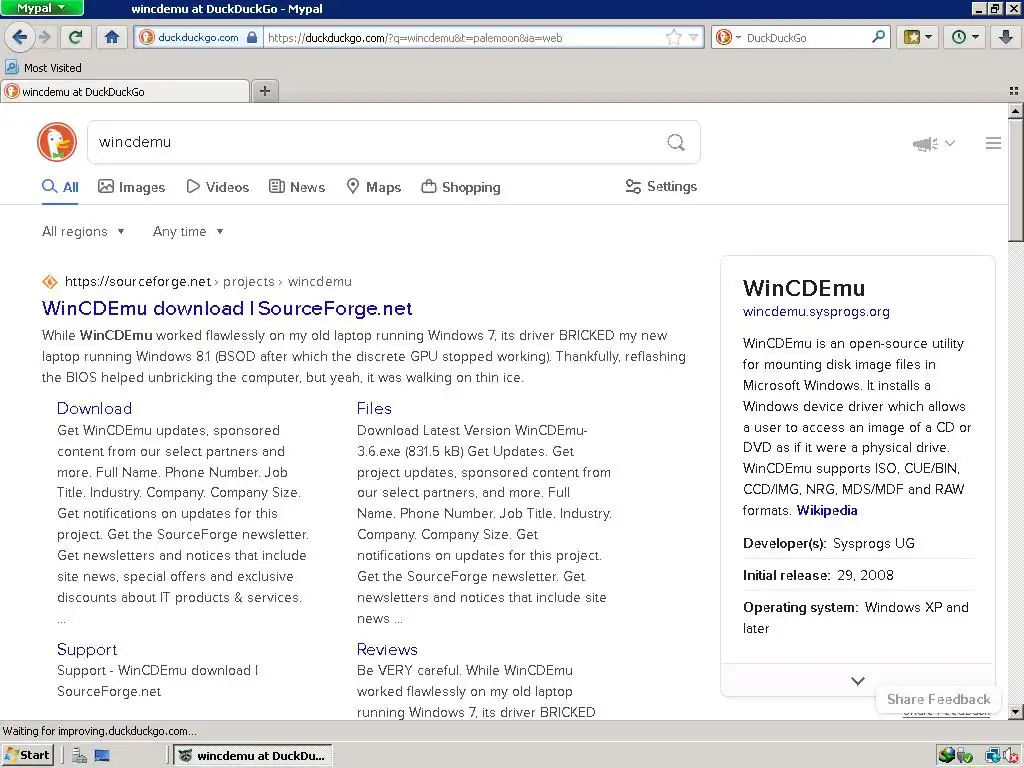Open the Windows Start menu
Screen dimensions: 1024x768
pyautogui.click(x=27, y=755)
